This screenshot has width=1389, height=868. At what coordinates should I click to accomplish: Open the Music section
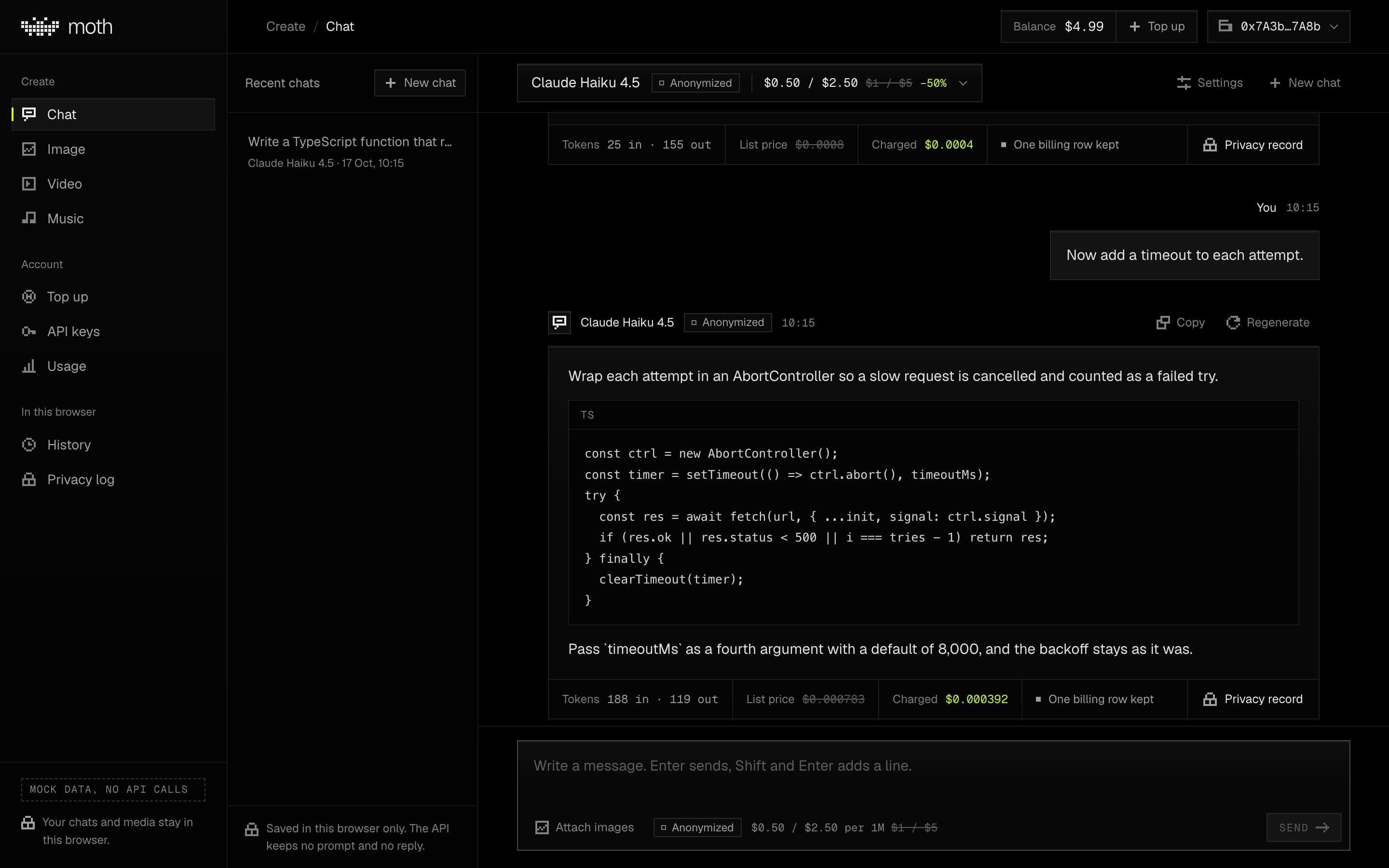click(113, 219)
